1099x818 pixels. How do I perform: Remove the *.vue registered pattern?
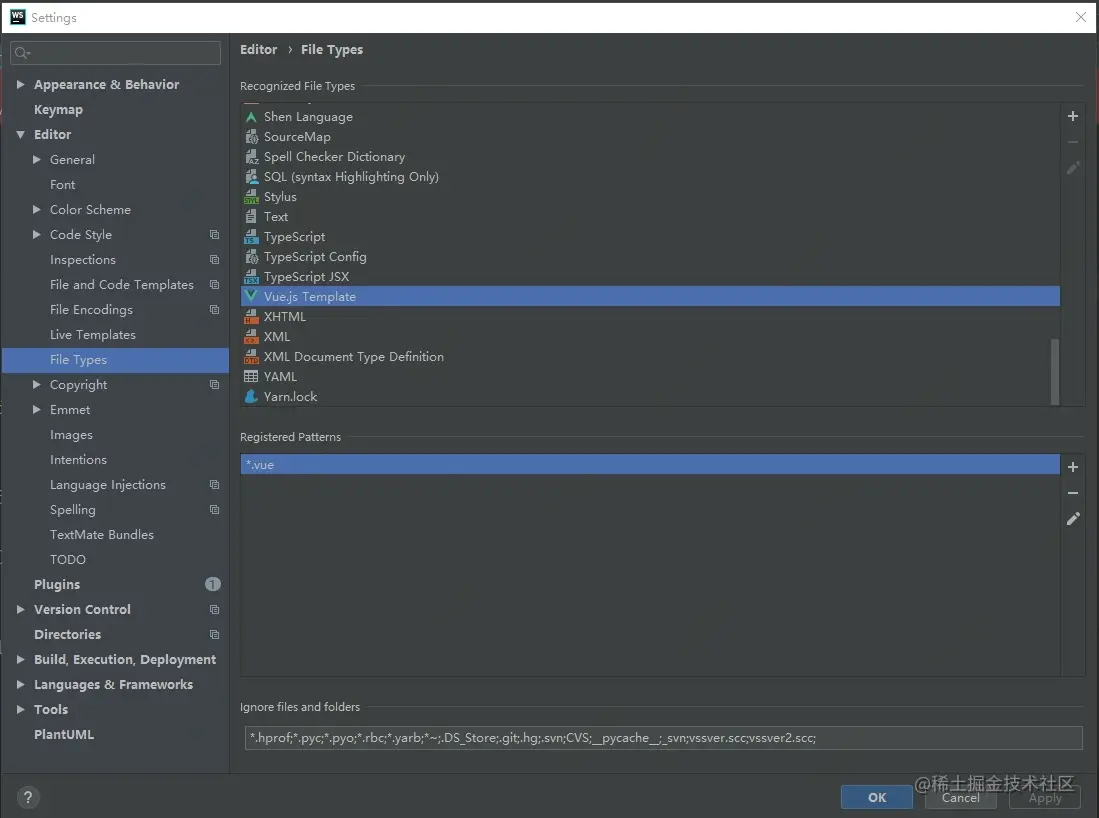[x=1072, y=493]
